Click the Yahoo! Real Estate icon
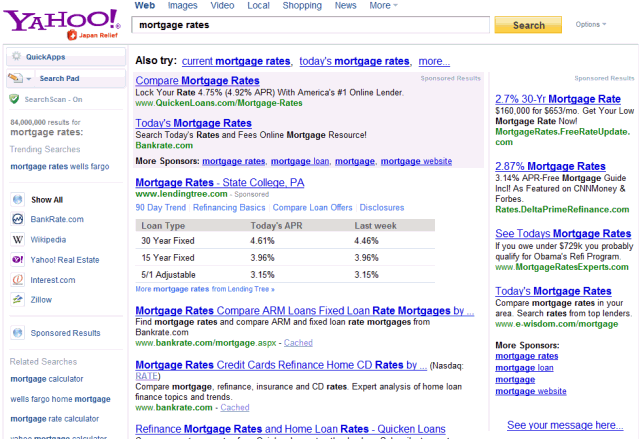Image resolution: width=640 pixels, height=439 pixels. coord(18,259)
